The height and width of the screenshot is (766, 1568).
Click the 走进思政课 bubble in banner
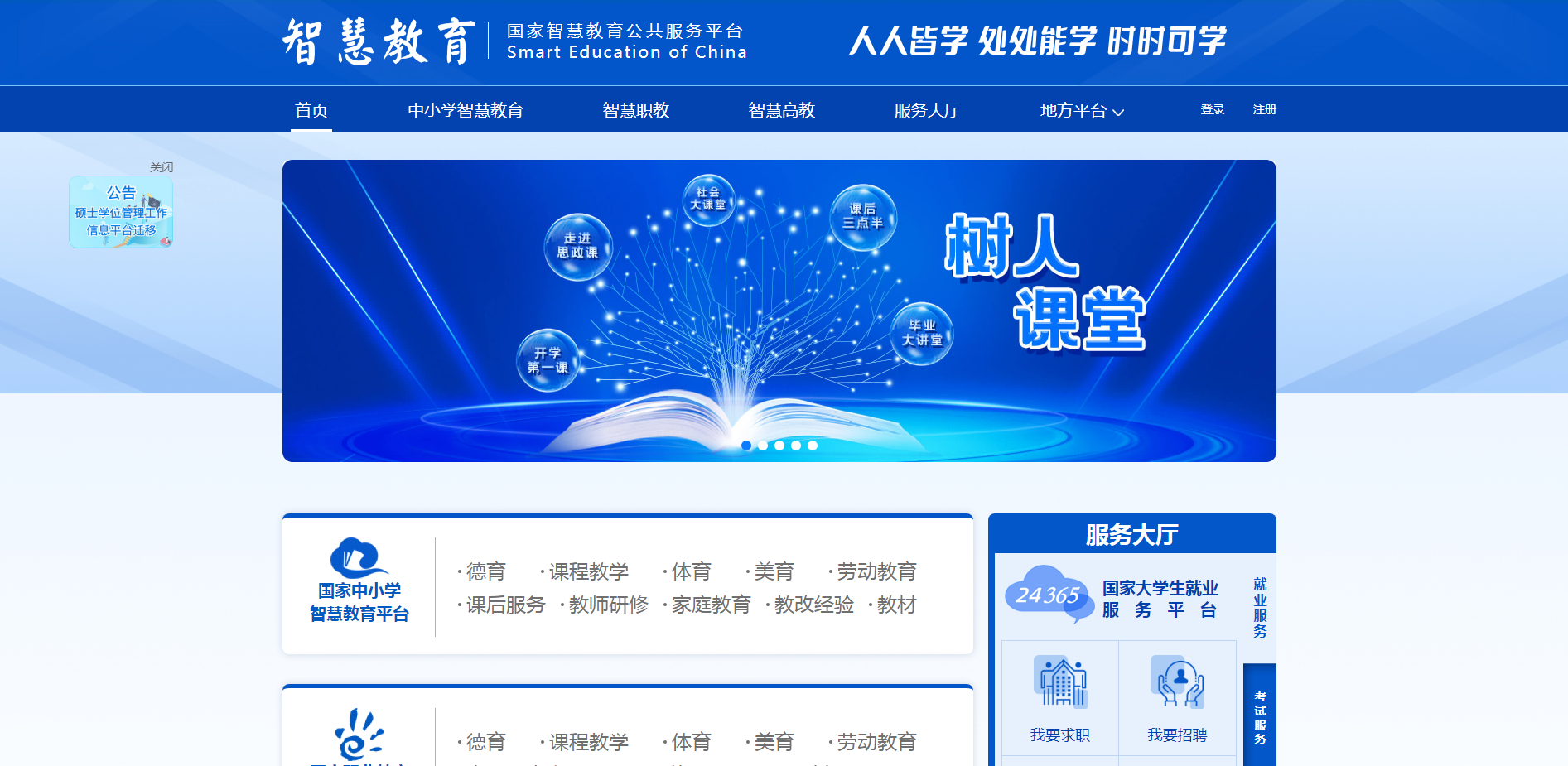(x=578, y=246)
